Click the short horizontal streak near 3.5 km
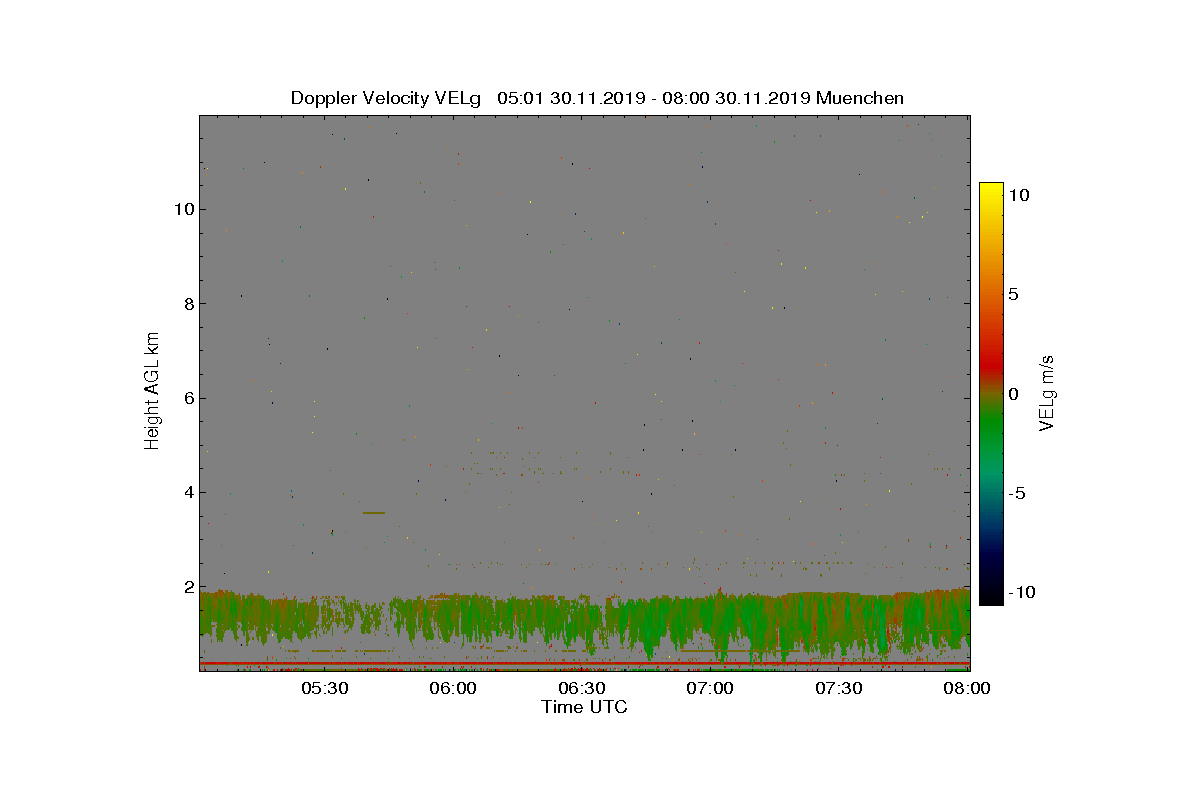Screen dimensions: 1200x800 [x=374, y=513]
